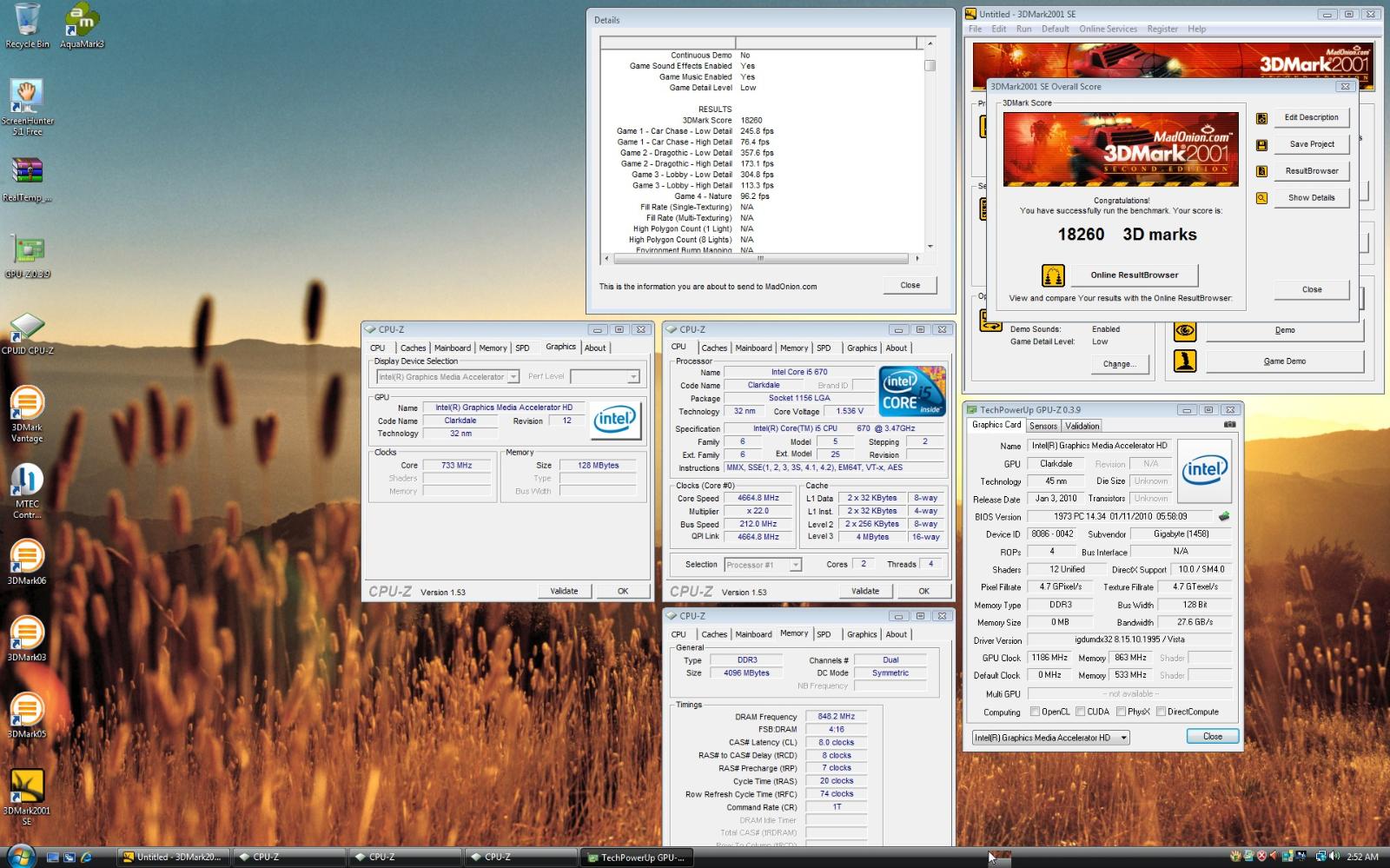Click the TechPowerUp GPU-Z taskbar button
The height and width of the screenshot is (868, 1390).
pos(637,857)
